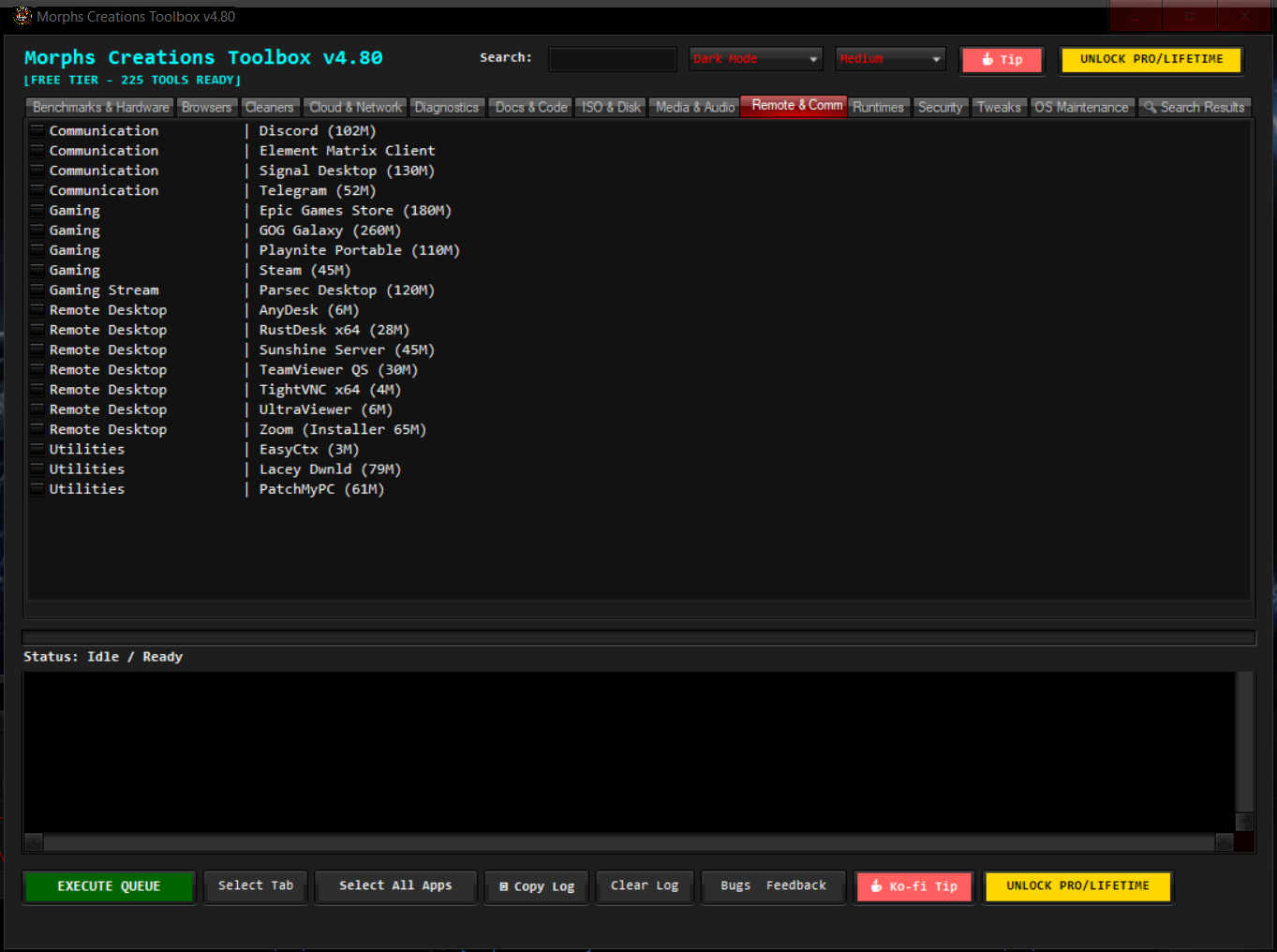Image resolution: width=1277 pixels, height=952 pixels.
Task: Show the ISO & Disk tab
Action: pyautogui.click(x=611, y=108)
